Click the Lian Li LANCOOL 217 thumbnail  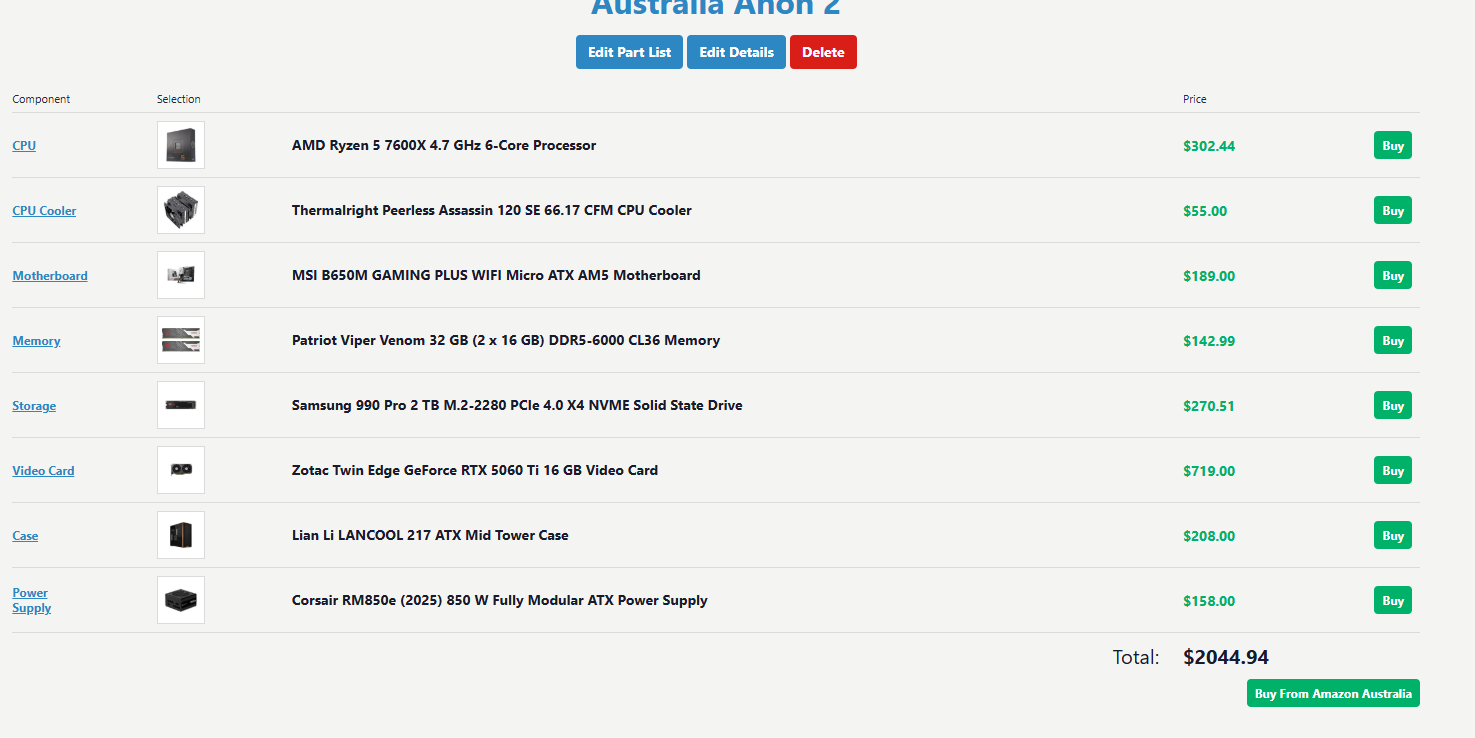[x=181, y=535]
